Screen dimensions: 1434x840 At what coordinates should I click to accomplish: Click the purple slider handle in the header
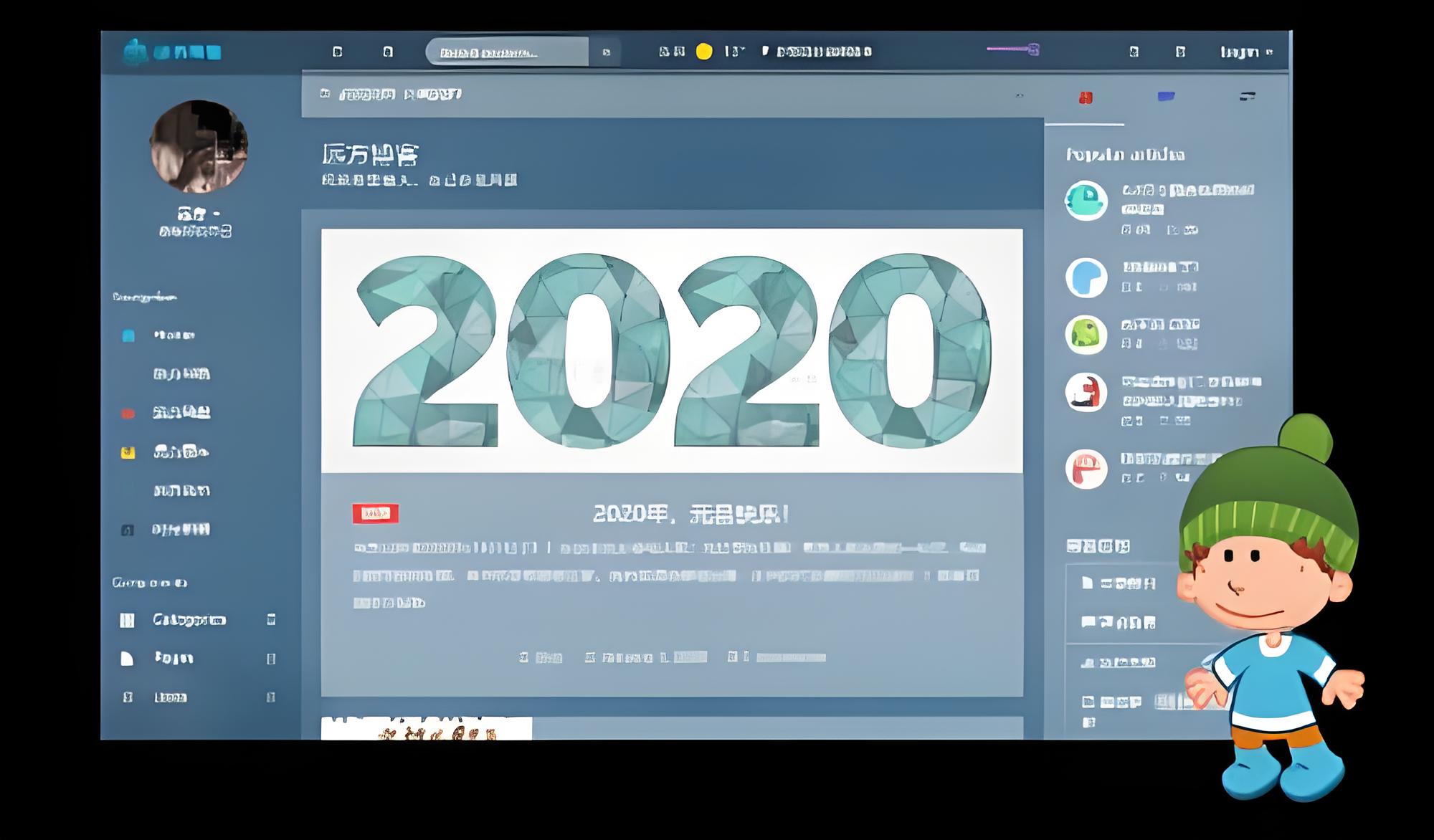(1033, 49)
